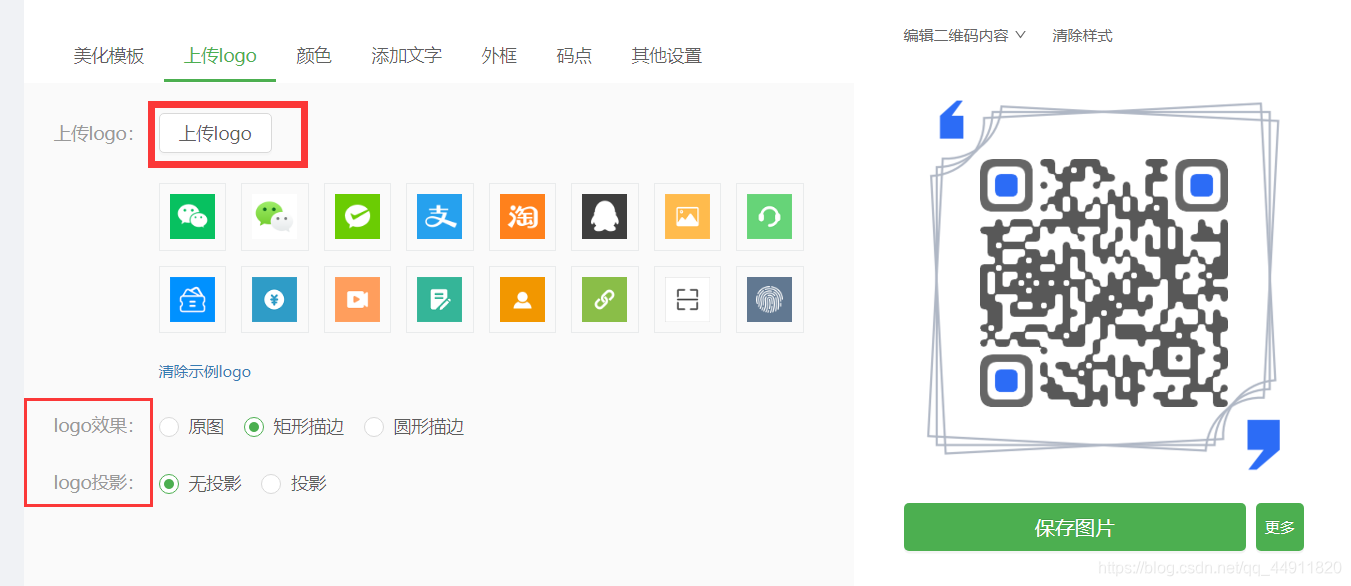This screenshot has height=586, width=1351.
Task: Select the orange video camera logo
Action: click(x=357, y=299)
